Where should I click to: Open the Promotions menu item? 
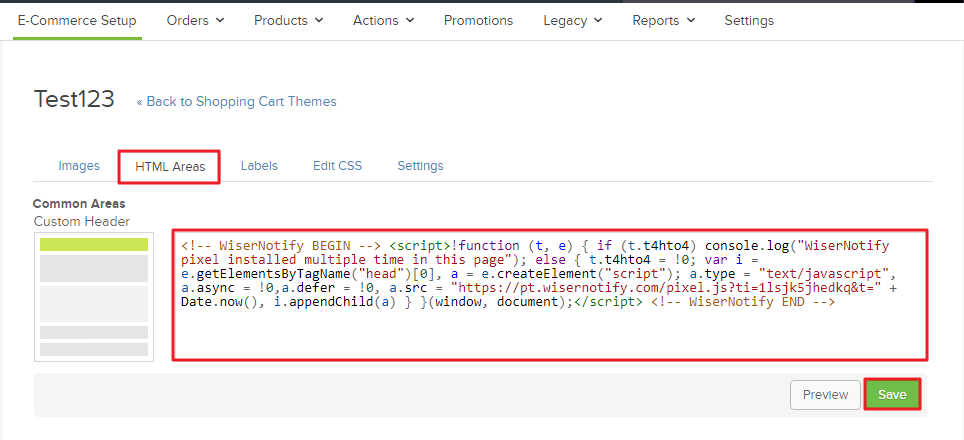point(478,20)
